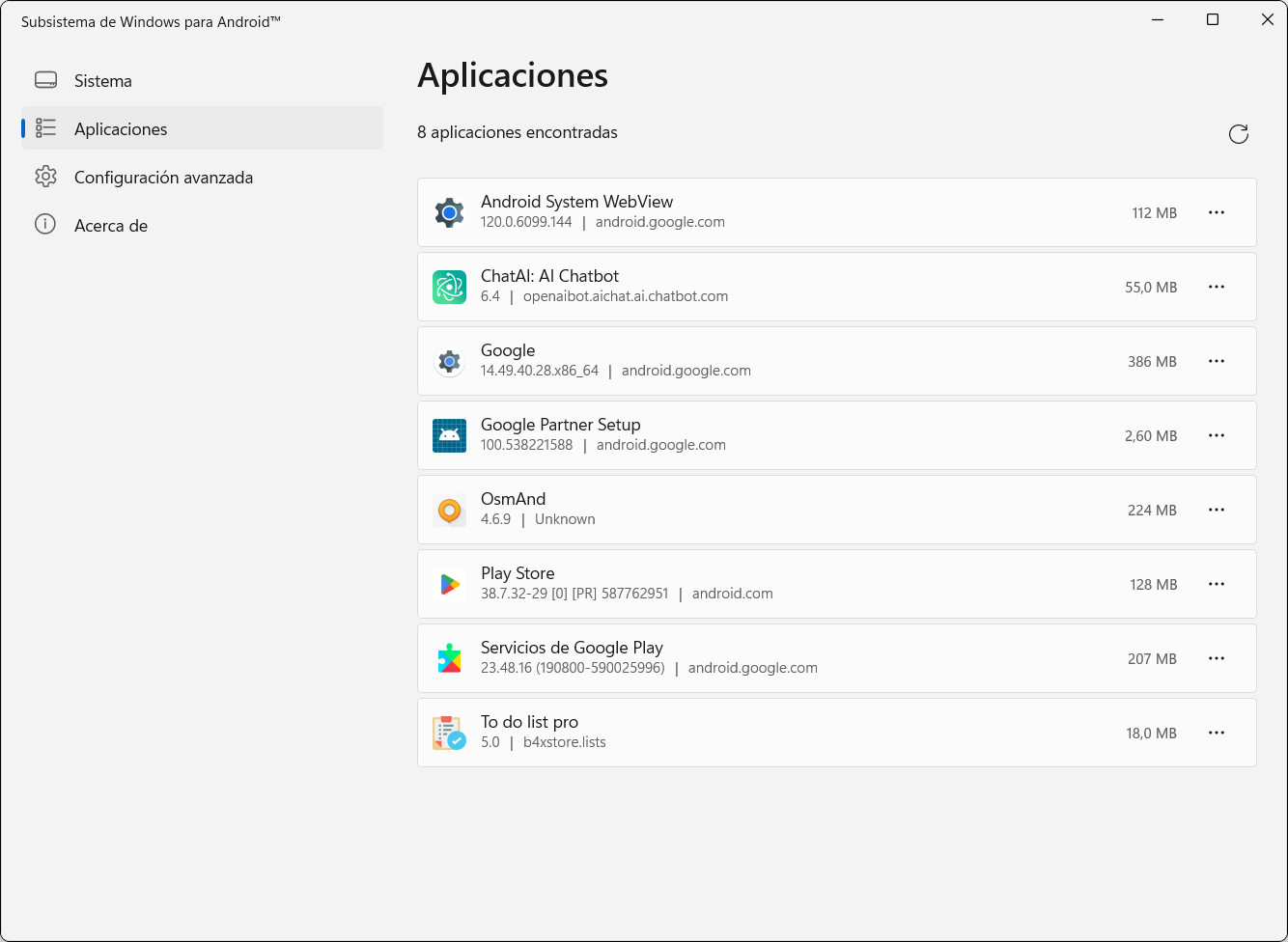Open more options for ChatAI: AI Chatbot
The image size is (1288, 942).
click(1217, 287)
